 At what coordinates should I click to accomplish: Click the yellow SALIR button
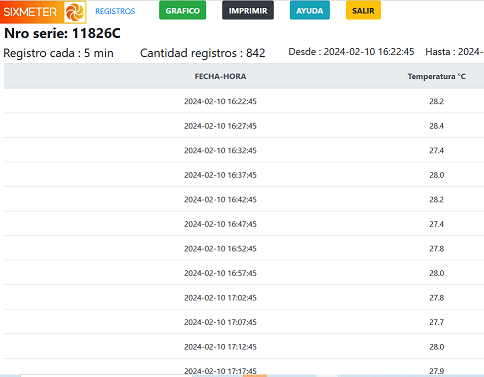click(x=363, y=10)
